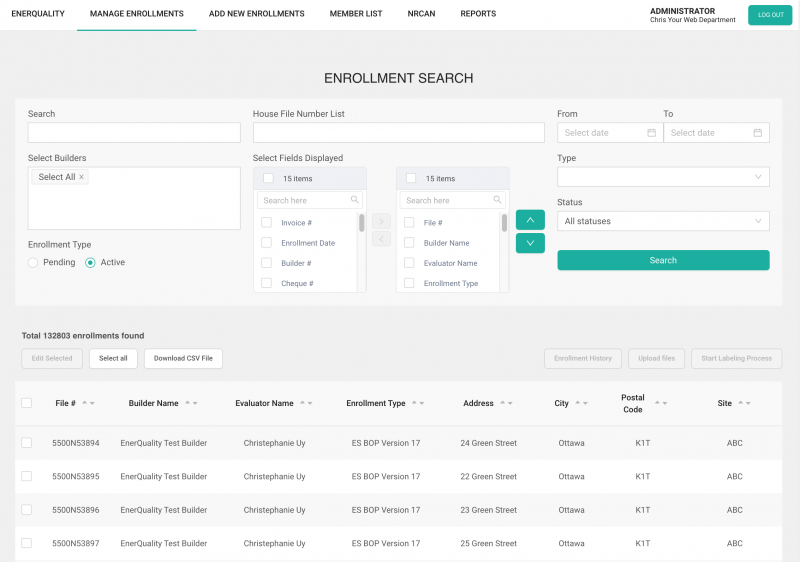The width and height of the screenshot is (800, 562).
Task: Check the Builder # field checkbox
Action: 266,263
